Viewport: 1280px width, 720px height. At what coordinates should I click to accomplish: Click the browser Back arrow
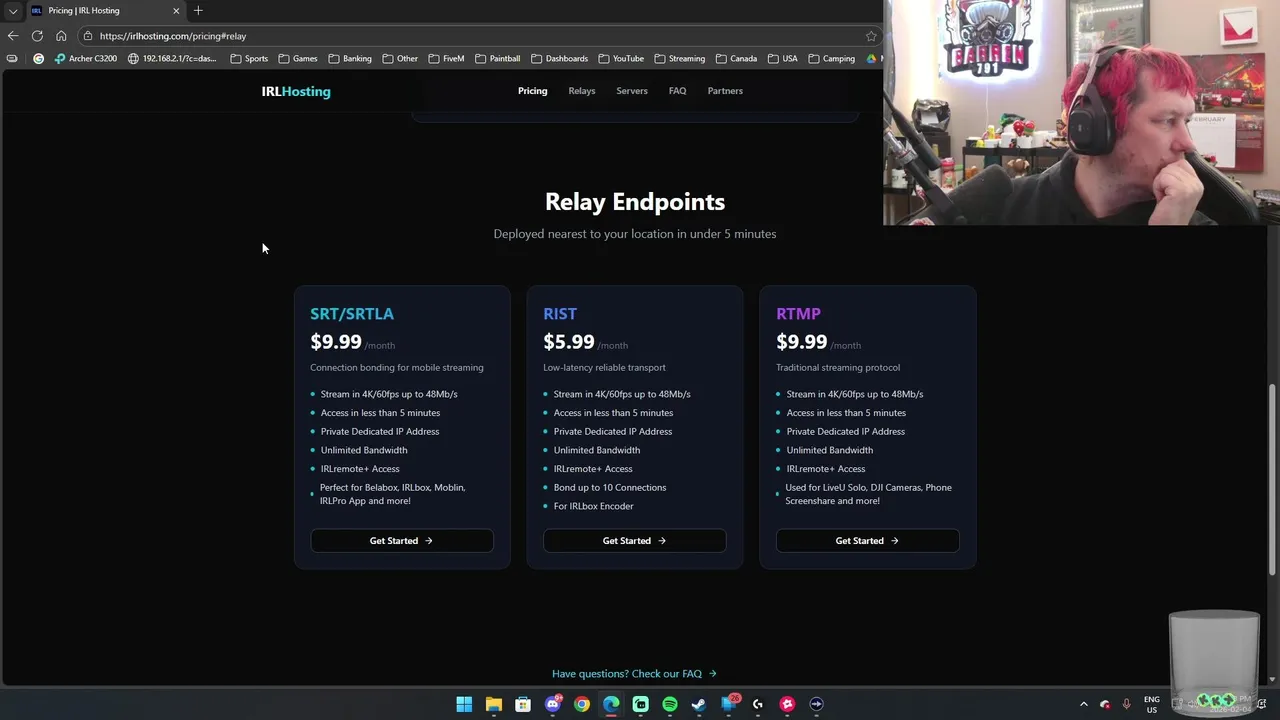[x=13, y=36]
